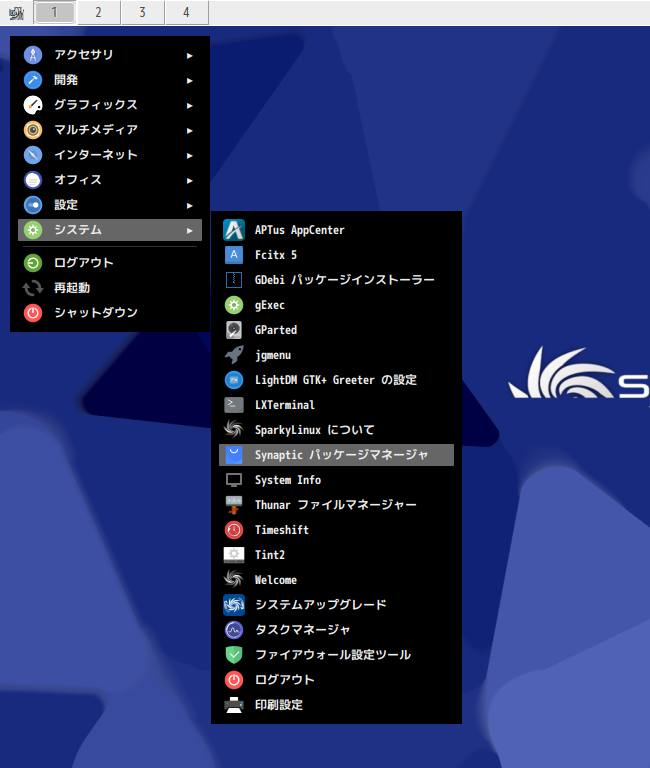Open the jgmenu entry label

273,355
